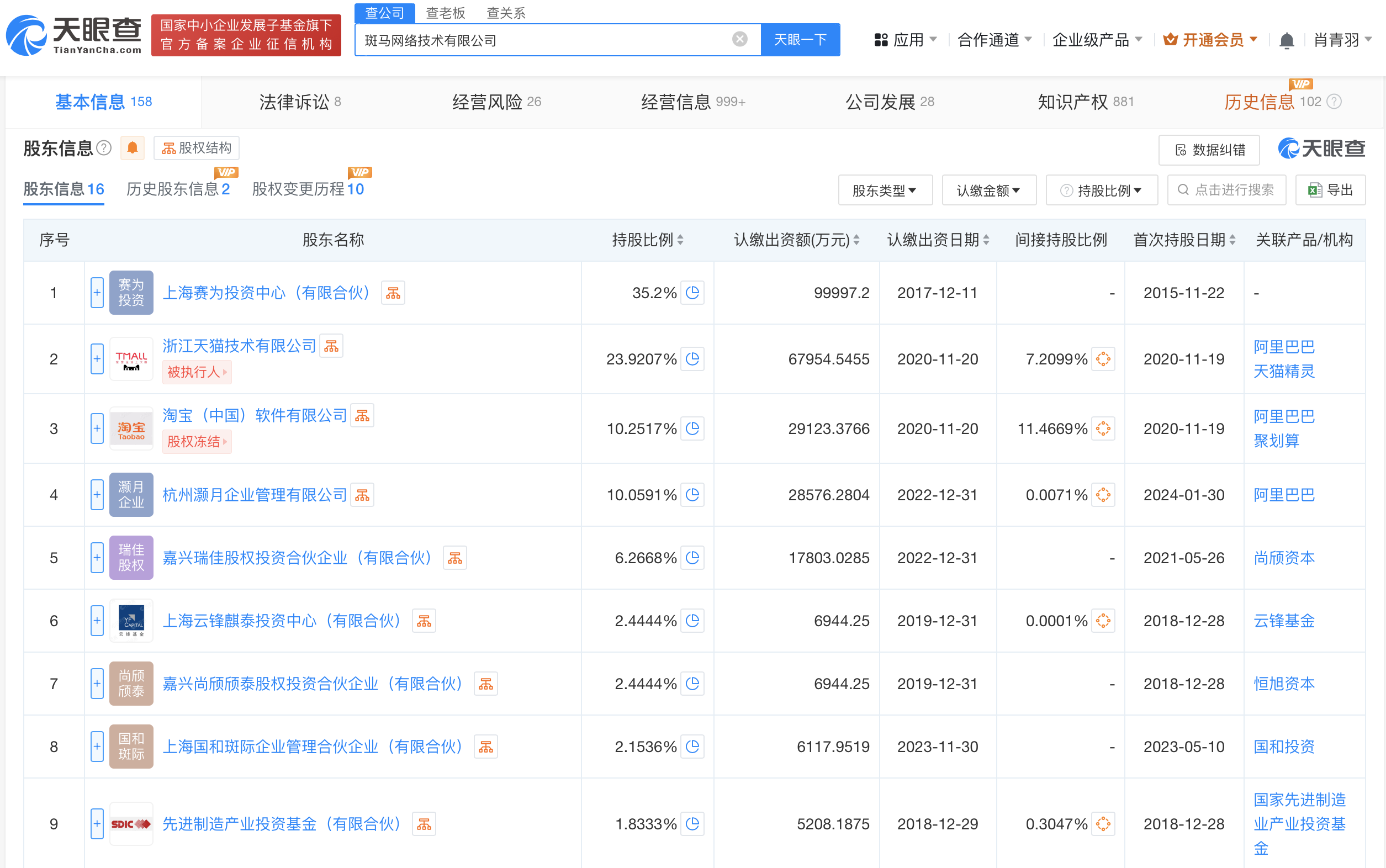Switch to 法律诉讼 tab
The width and height of the screenshot is (1386, 868).
[300, 102]
